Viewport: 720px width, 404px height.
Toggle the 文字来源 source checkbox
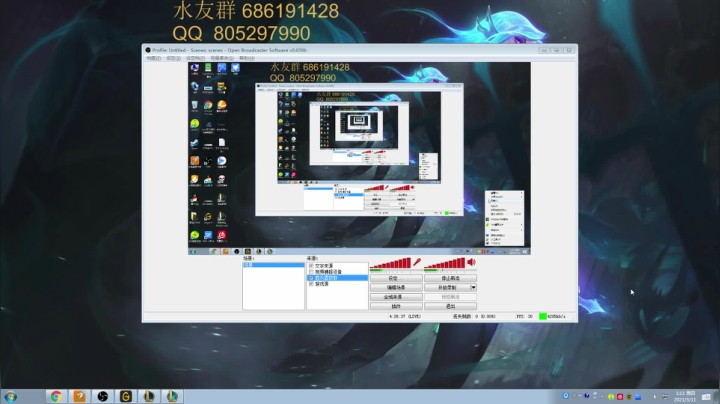311,266
